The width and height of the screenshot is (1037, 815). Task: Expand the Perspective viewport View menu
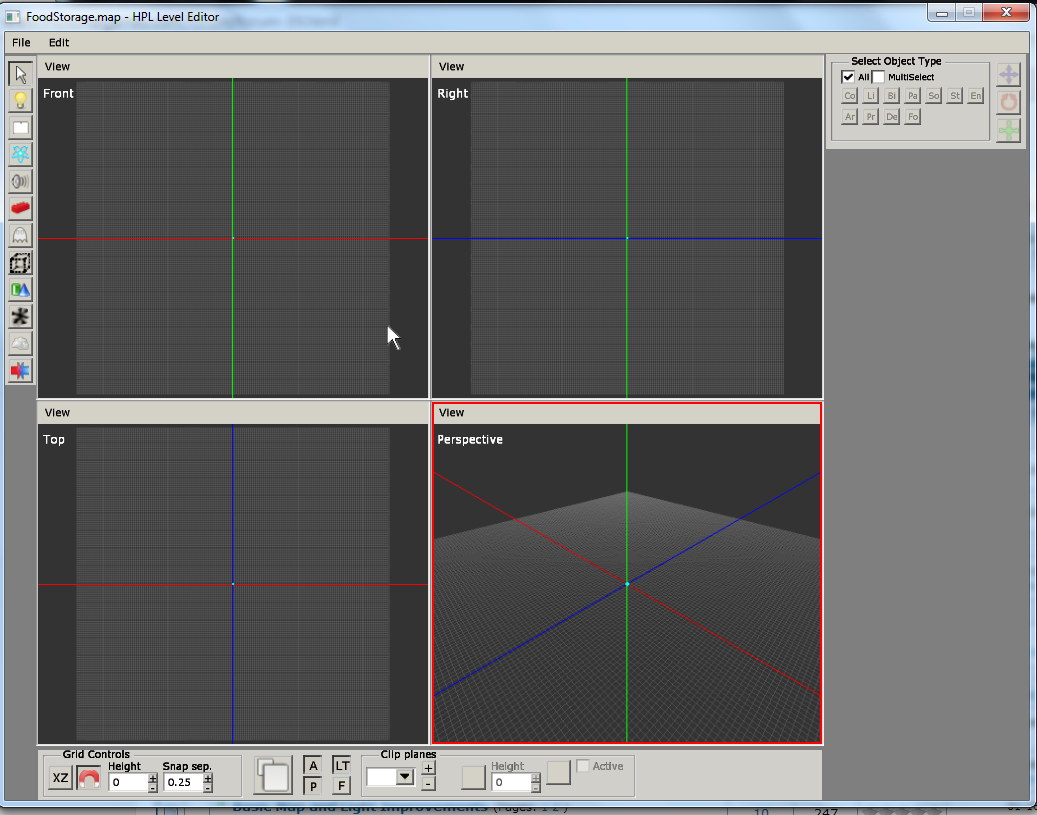(452, 413)
